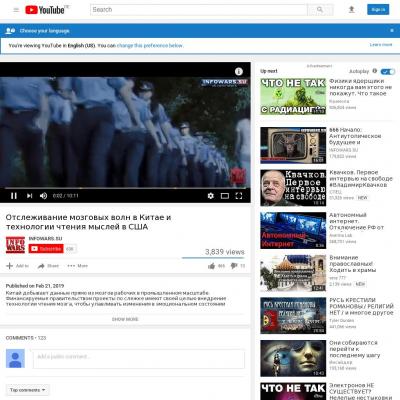This screenshot has width=400, height=400.
Task: Open INFOWARS.SU channel avatar
Action: (15, 245)
